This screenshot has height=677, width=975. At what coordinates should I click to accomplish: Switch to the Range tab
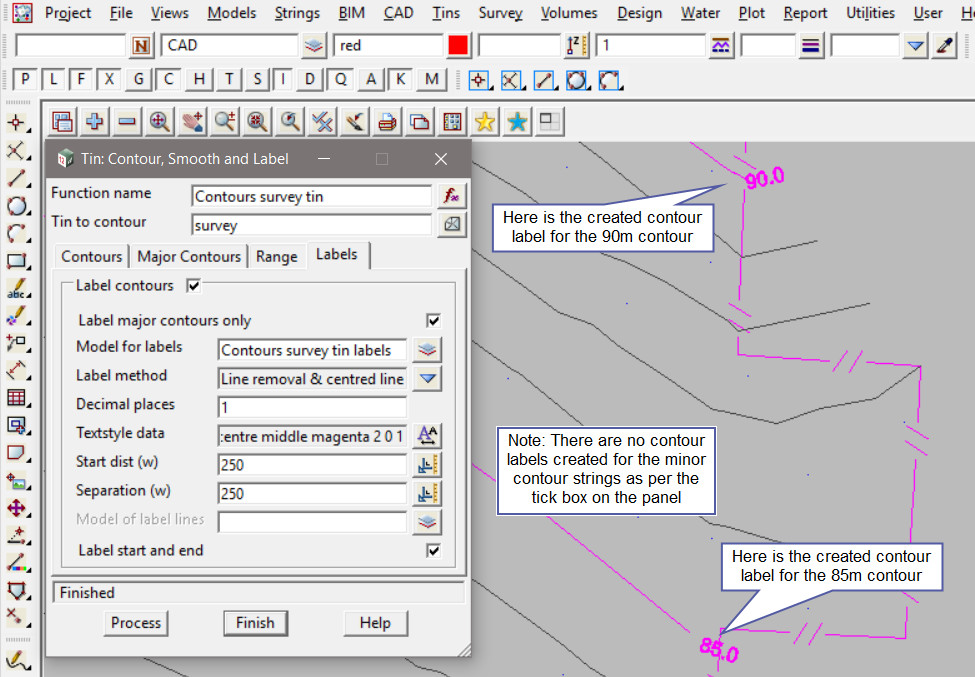coord(277,257)
